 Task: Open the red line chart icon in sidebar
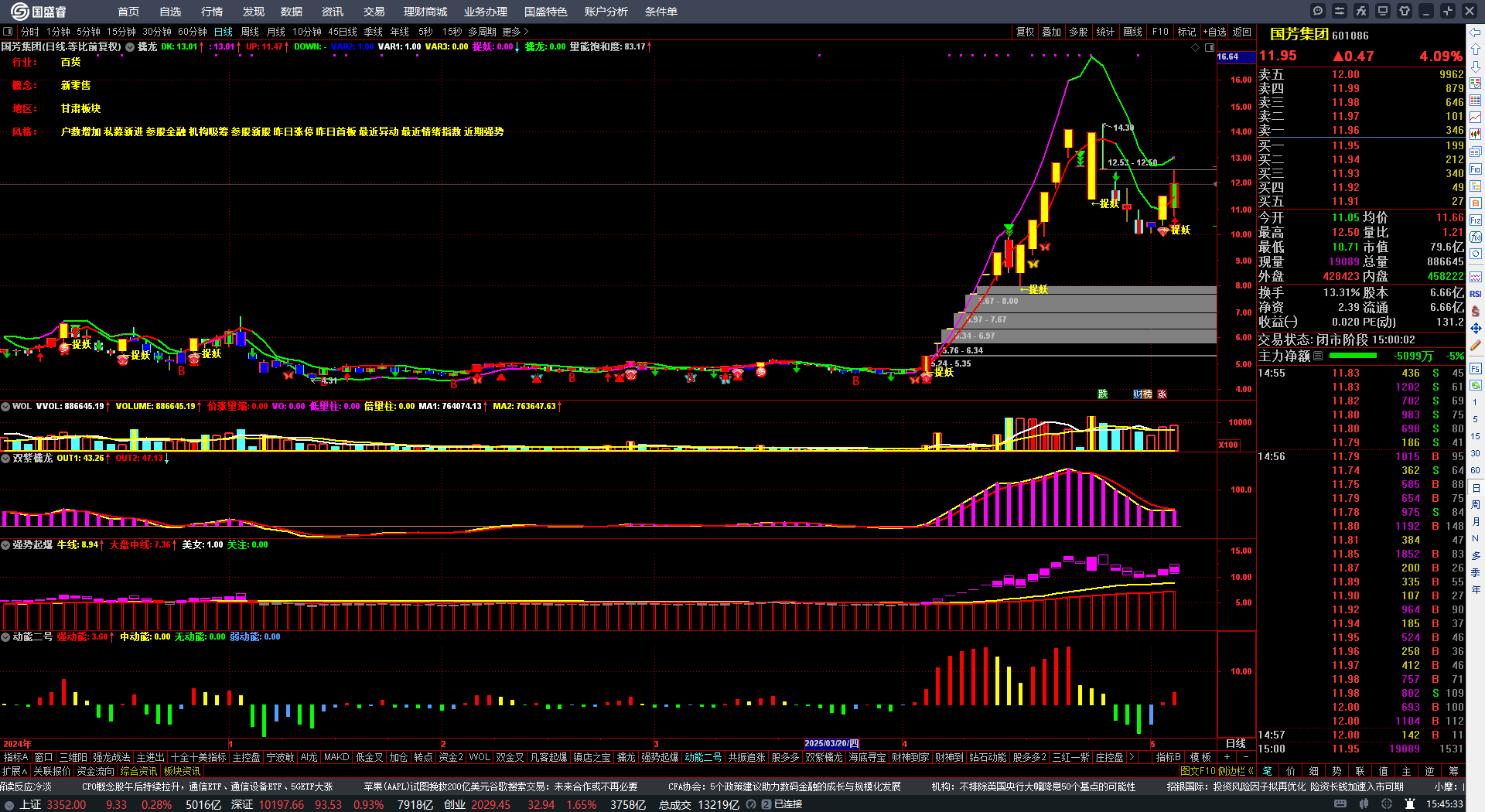tap(1476, 118)
